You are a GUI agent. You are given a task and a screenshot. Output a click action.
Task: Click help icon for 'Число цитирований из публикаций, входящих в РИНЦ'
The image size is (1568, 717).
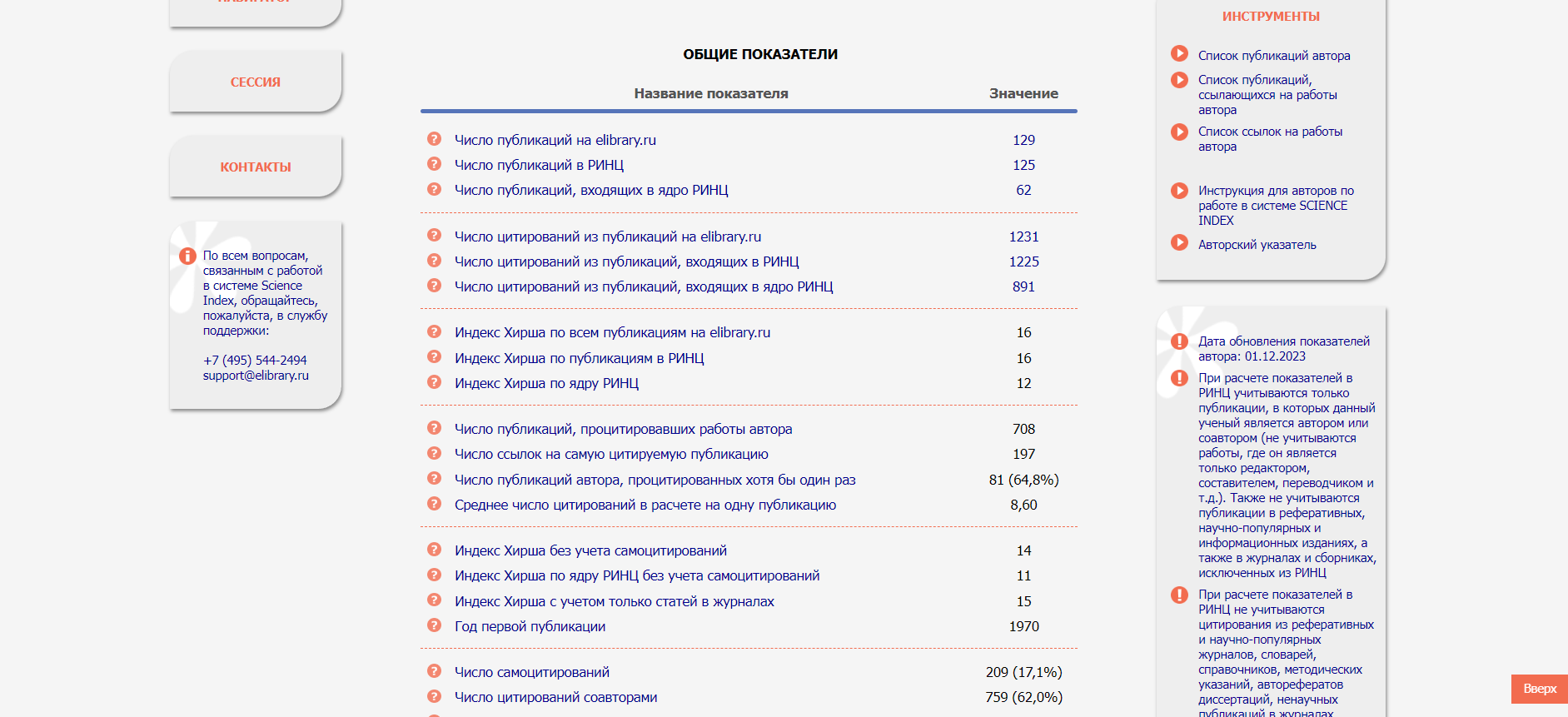[434, 261]
